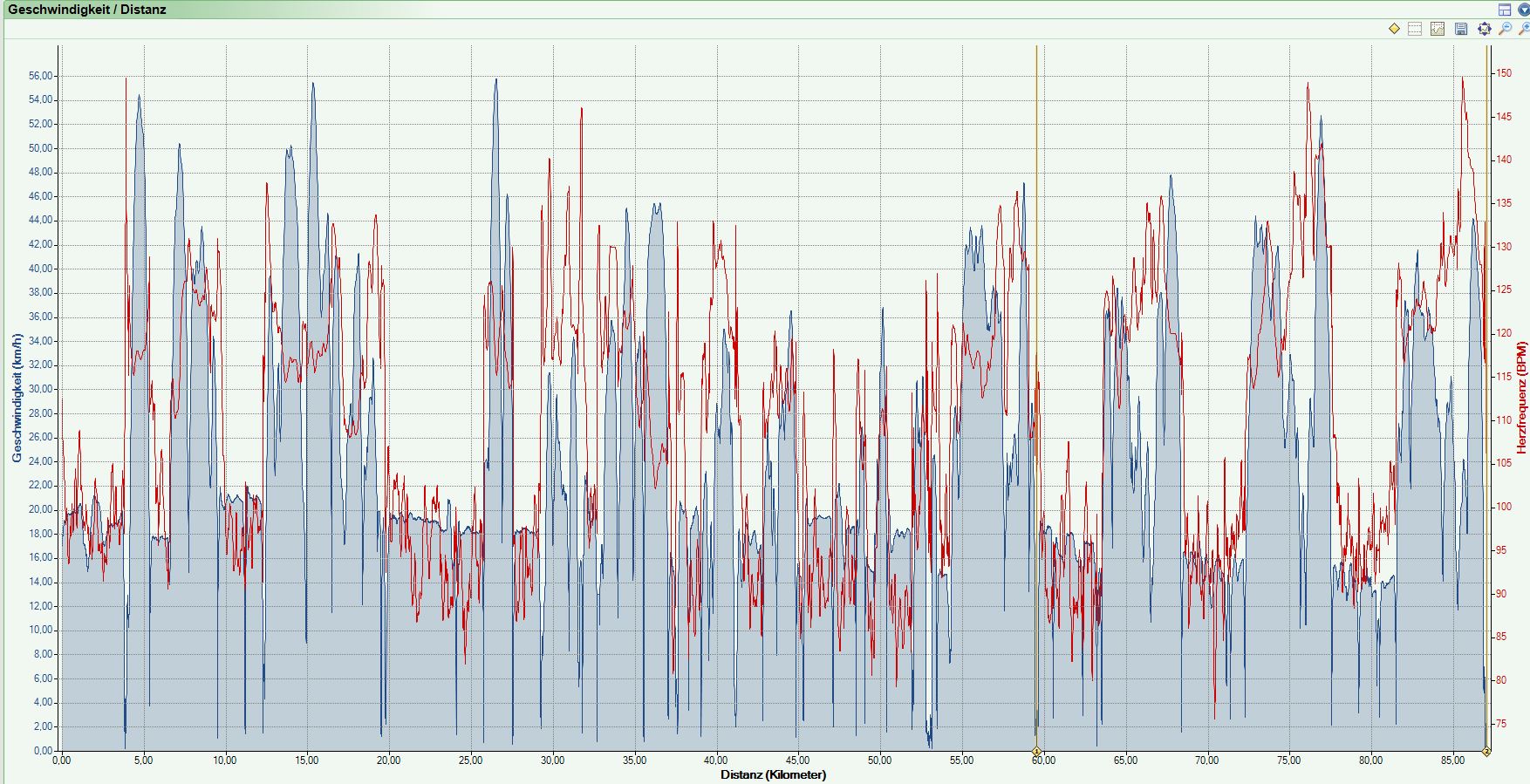Click the Geschwindigkeit / Distanz panel title
The height and width of the screenshot is (784, 1530).
tap(86, 10)
